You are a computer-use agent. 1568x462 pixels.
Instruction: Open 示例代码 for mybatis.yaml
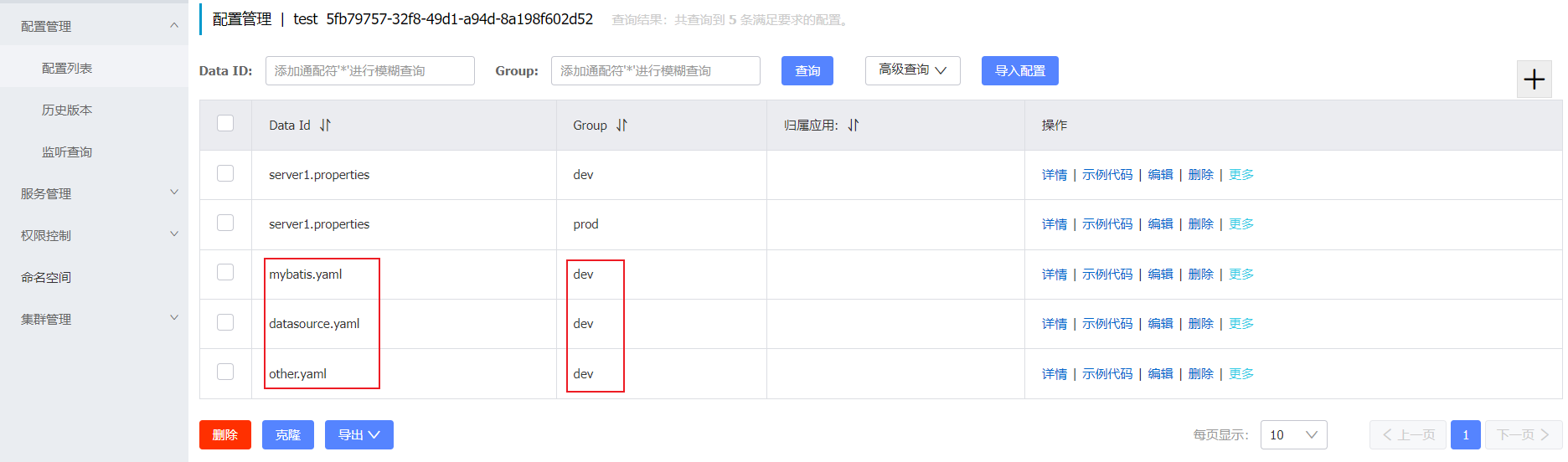[1107, 275]
